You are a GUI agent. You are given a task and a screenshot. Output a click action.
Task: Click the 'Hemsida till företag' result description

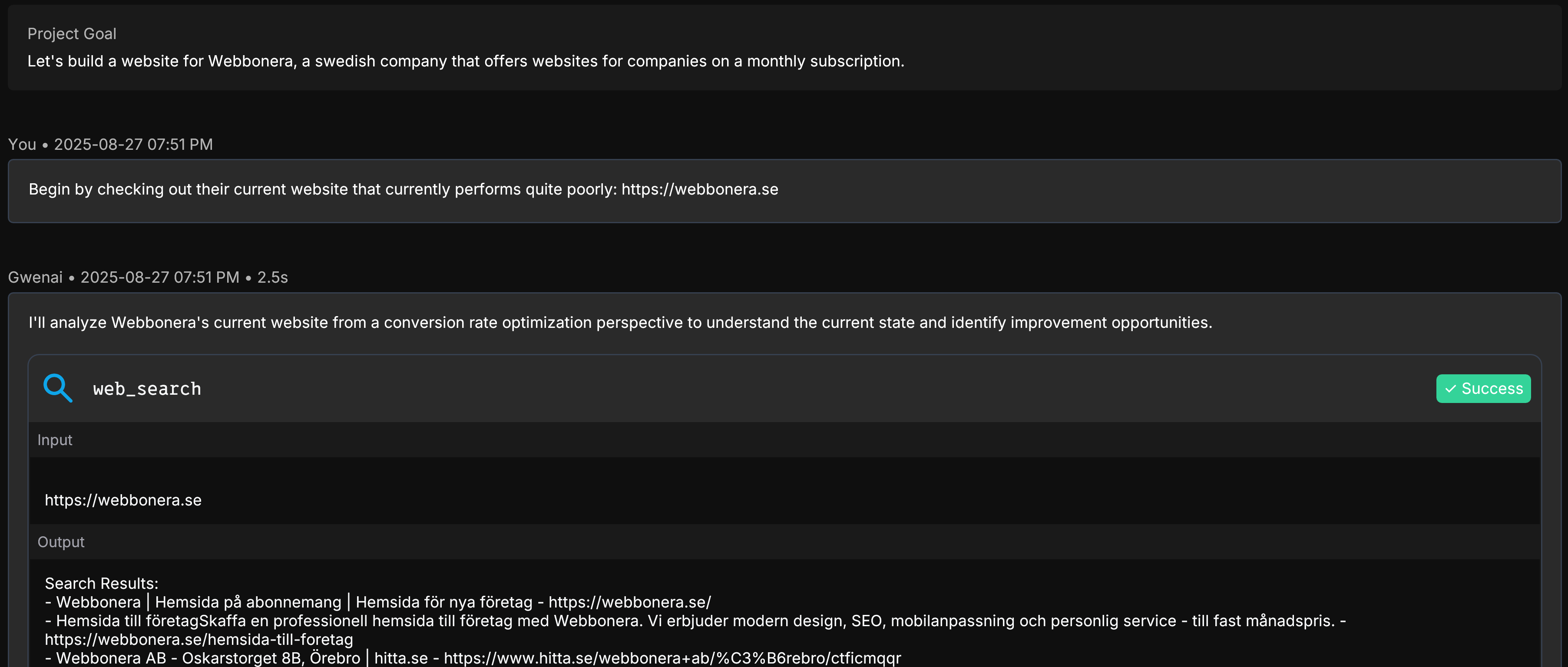[x=700, y=621]
